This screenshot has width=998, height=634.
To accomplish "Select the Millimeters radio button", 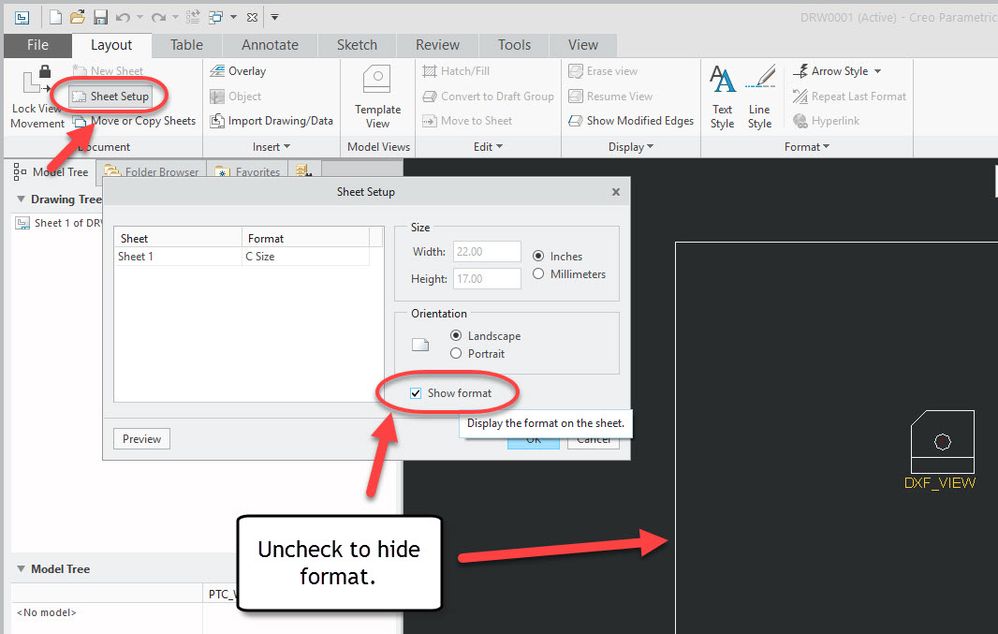I will (x=538, y=274).
